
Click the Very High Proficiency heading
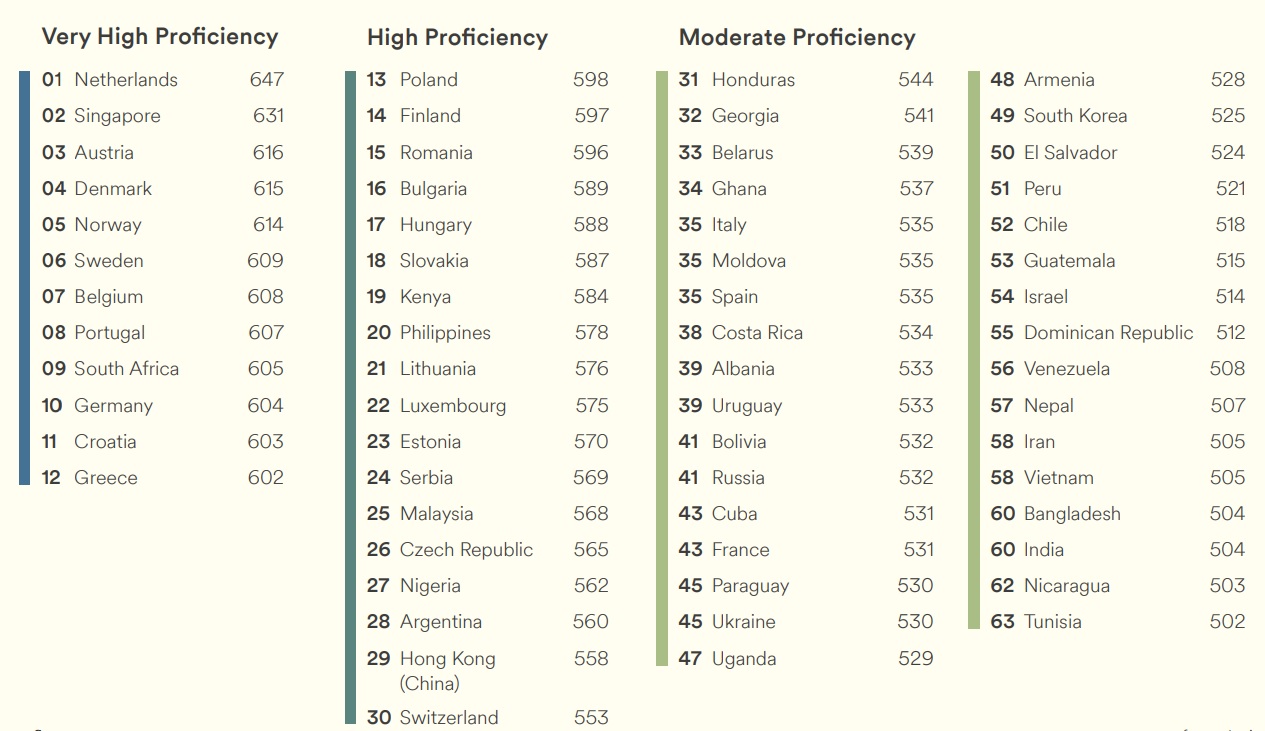(x=160, y=37)
